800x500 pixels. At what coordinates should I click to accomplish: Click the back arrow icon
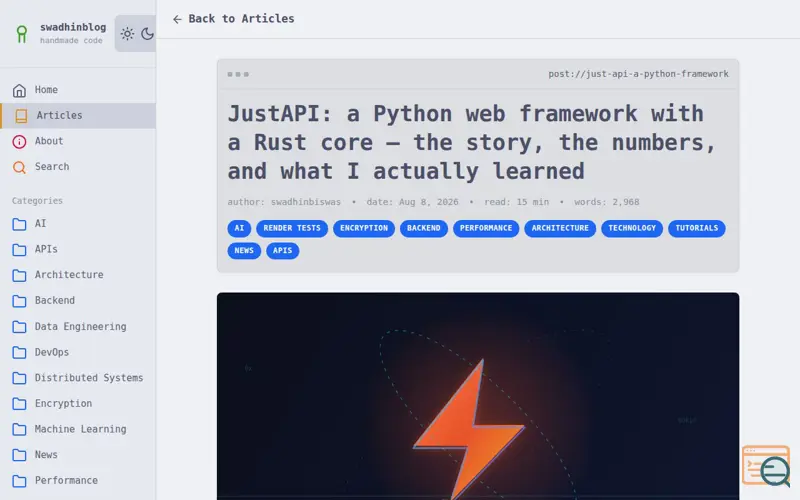click(177, 19)
